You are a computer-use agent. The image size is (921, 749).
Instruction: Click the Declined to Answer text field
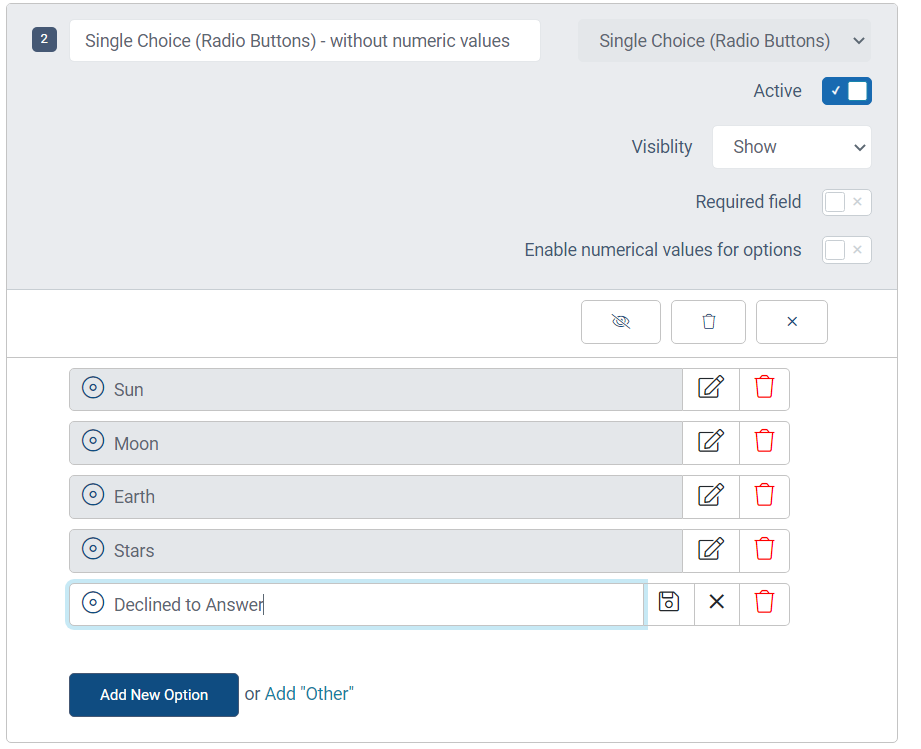pyautogui.click(x=357, y=604)
